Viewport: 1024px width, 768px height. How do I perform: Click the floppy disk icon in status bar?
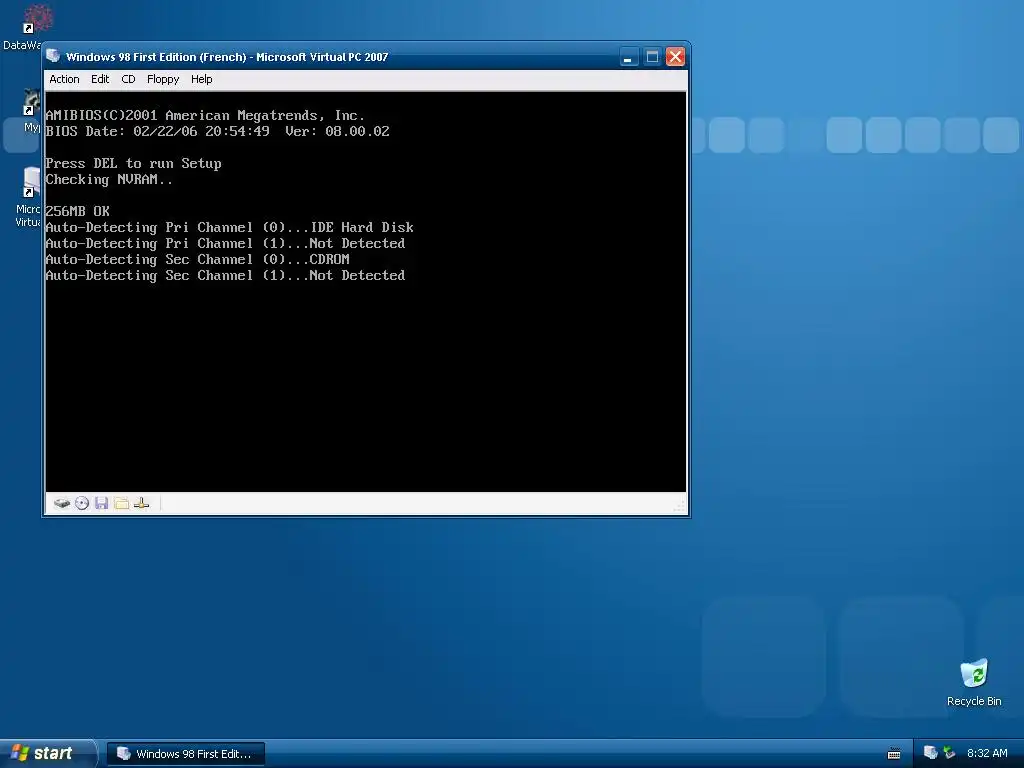pyautogui.click(x=101, y=503)
